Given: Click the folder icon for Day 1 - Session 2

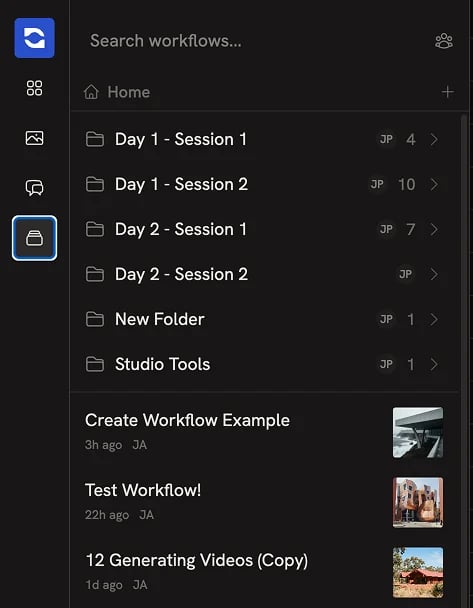Looking at the screenshot, I should tap(95, 184).
